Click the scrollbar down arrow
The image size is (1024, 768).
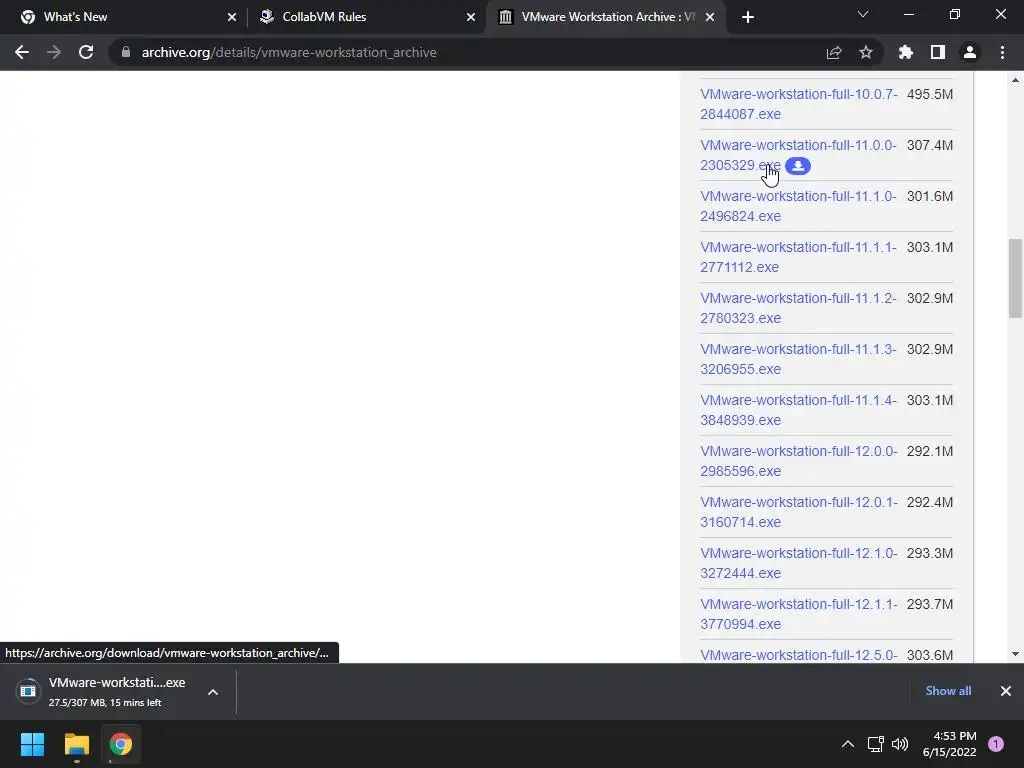click(x=1015, y=654)
